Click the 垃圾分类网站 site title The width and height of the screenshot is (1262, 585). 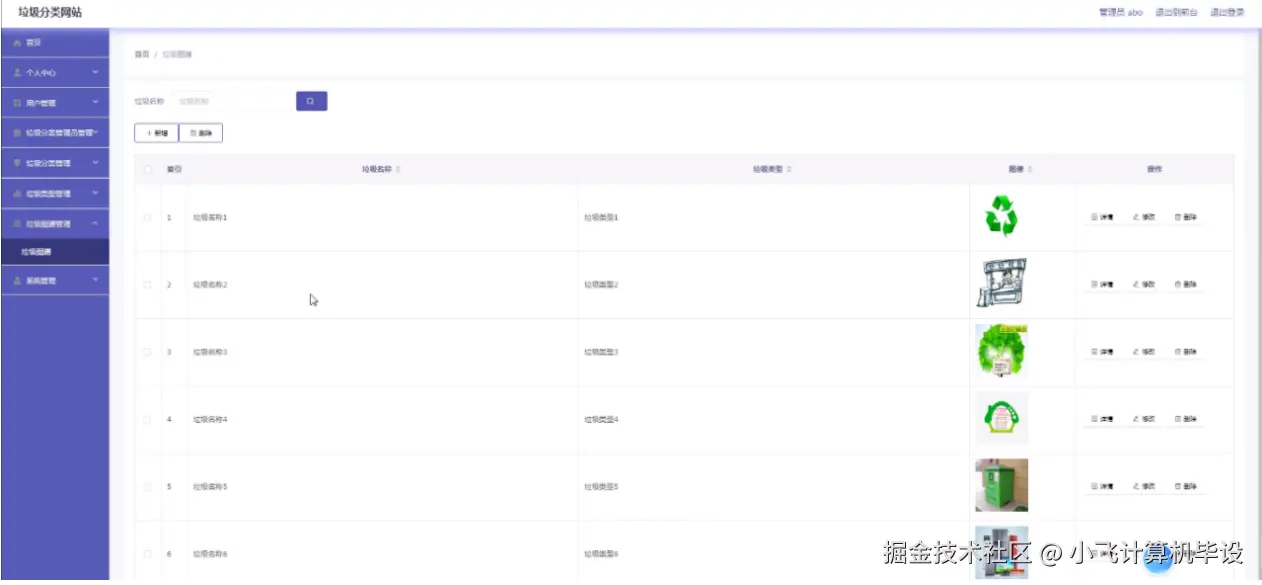(x=49, y=12)
